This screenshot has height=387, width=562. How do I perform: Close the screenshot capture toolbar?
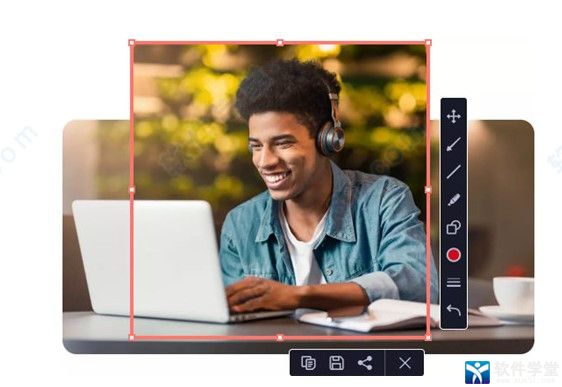coord(405,363)
